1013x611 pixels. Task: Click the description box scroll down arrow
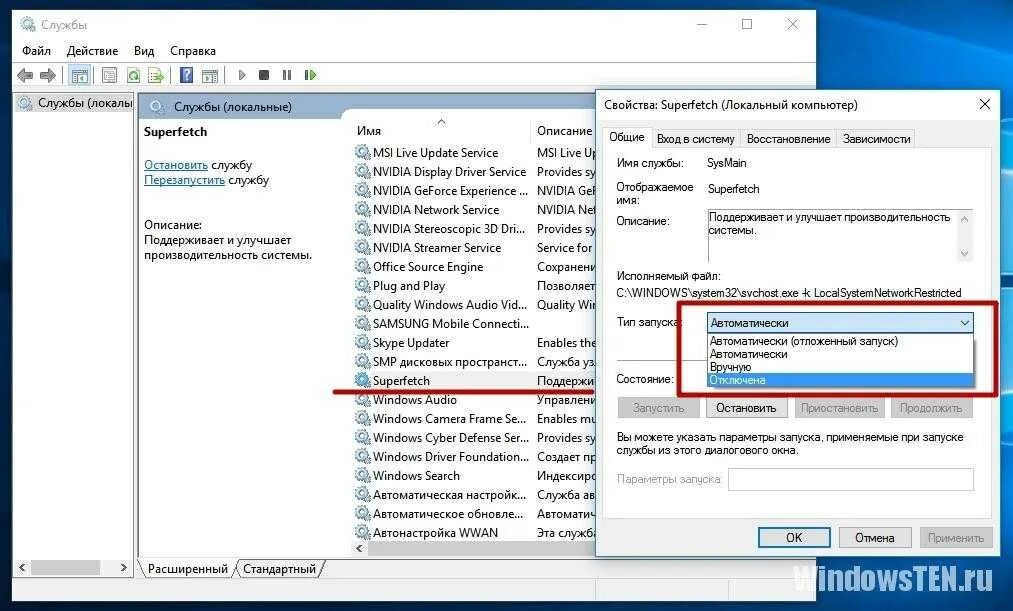coord(964,253)
